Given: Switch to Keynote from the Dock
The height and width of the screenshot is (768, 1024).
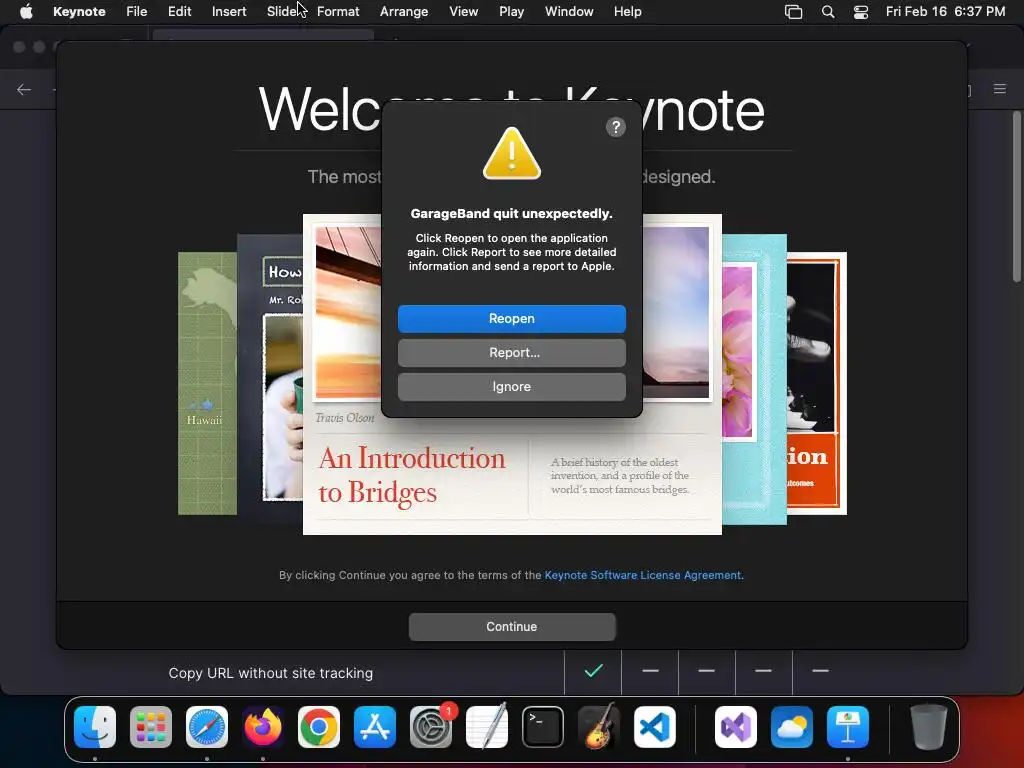Looking at the screenshot, I should (x=848, y=727).
